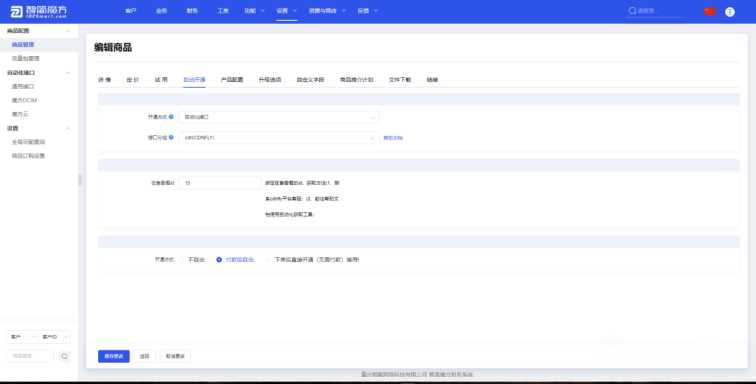The height and width of the screenshot is (384, 756).
Task: Click help icon beside 开通方式 dropdown label
Action: tap(171, 117)
